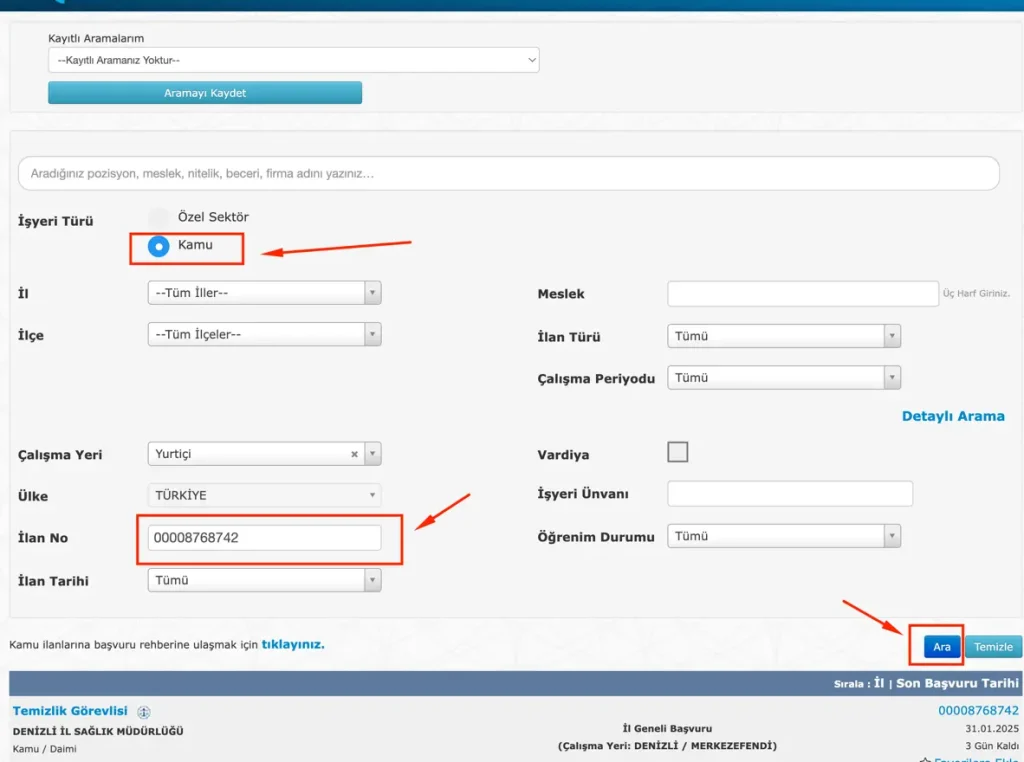Open the Çalışma Periyodu dropdown
The image size is (1024, 762).
783,378
